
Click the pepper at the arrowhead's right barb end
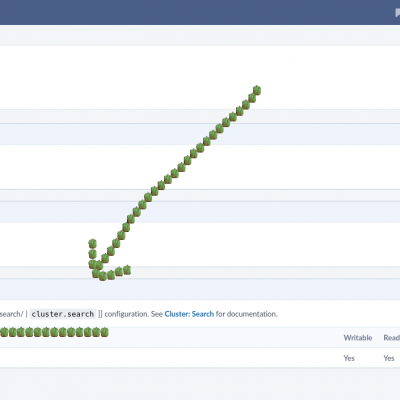tap(127, 270)
